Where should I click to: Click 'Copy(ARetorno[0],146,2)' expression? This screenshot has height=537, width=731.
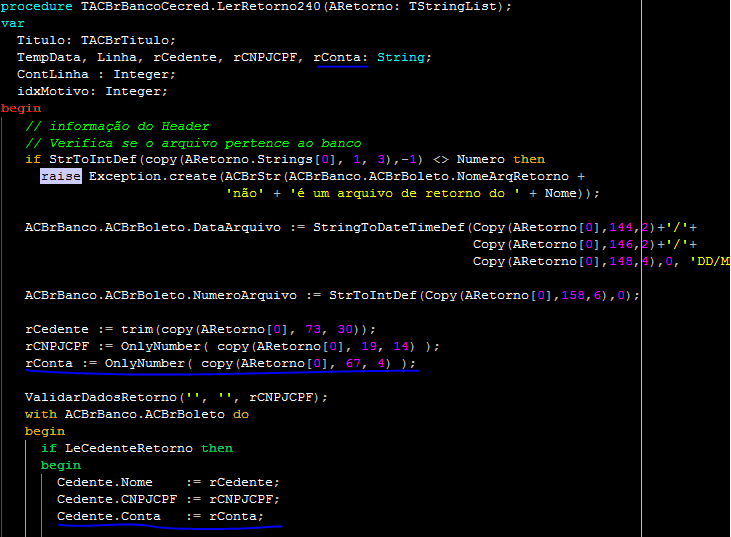(564, 244)
